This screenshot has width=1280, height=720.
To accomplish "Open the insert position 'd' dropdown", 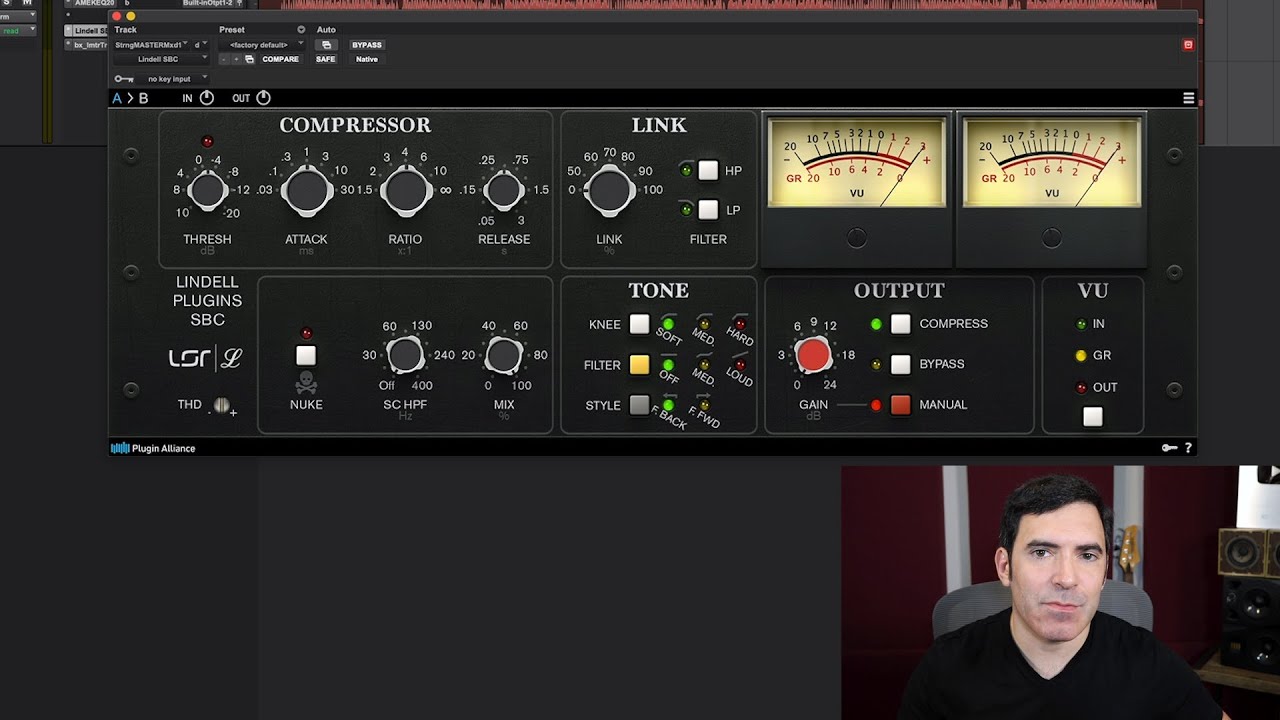I will click(201, 45).
